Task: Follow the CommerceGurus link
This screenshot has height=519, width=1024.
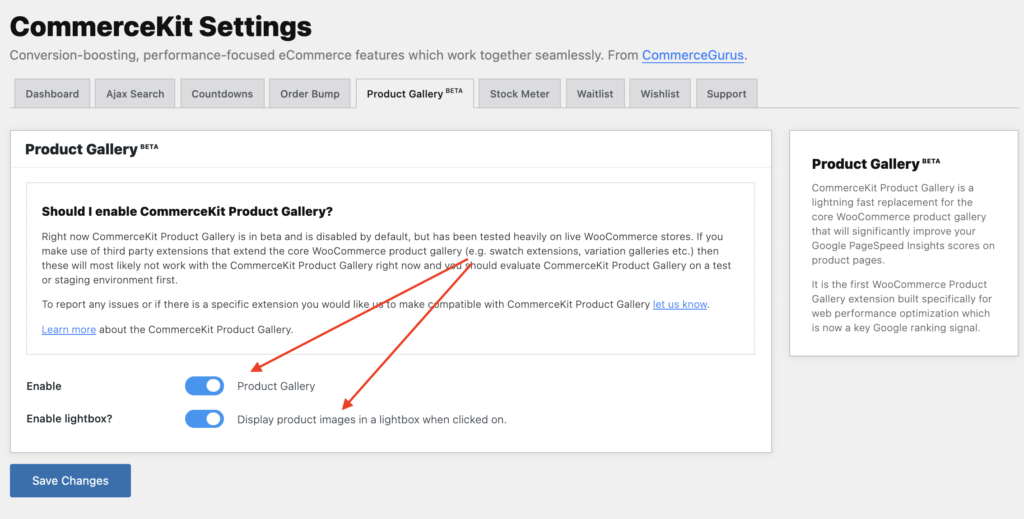Action: [x=693, y=55]
